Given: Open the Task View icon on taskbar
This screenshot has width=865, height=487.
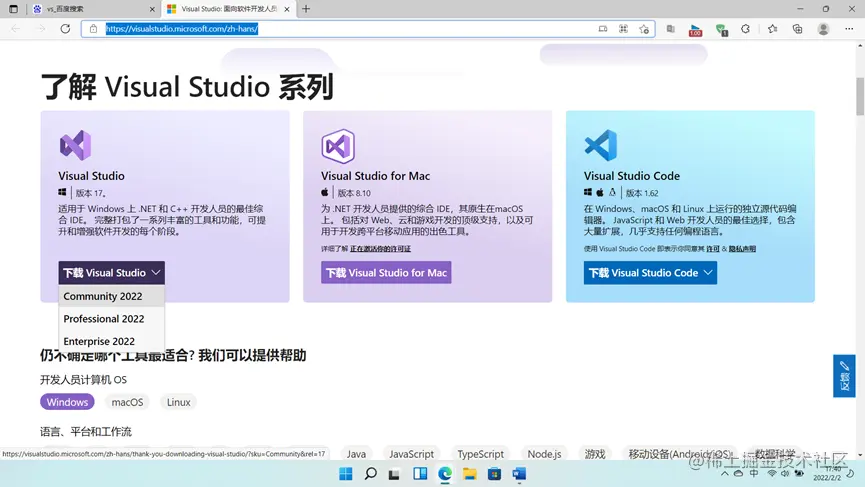Looking at the screenshot, I should click(x=394, y=474).
